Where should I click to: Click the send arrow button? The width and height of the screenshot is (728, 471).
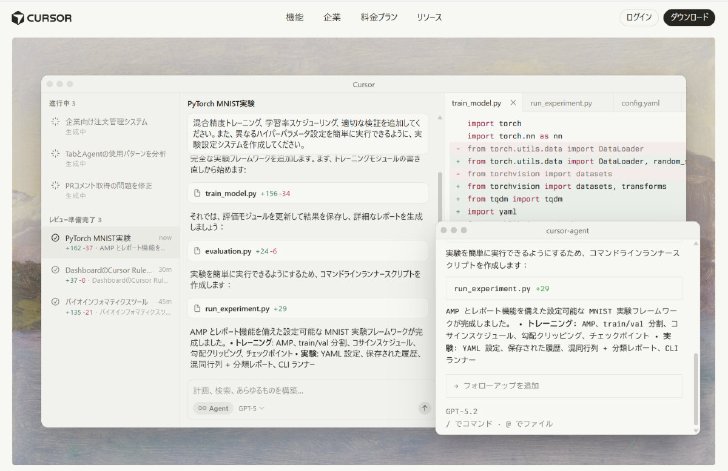[424, 408]
